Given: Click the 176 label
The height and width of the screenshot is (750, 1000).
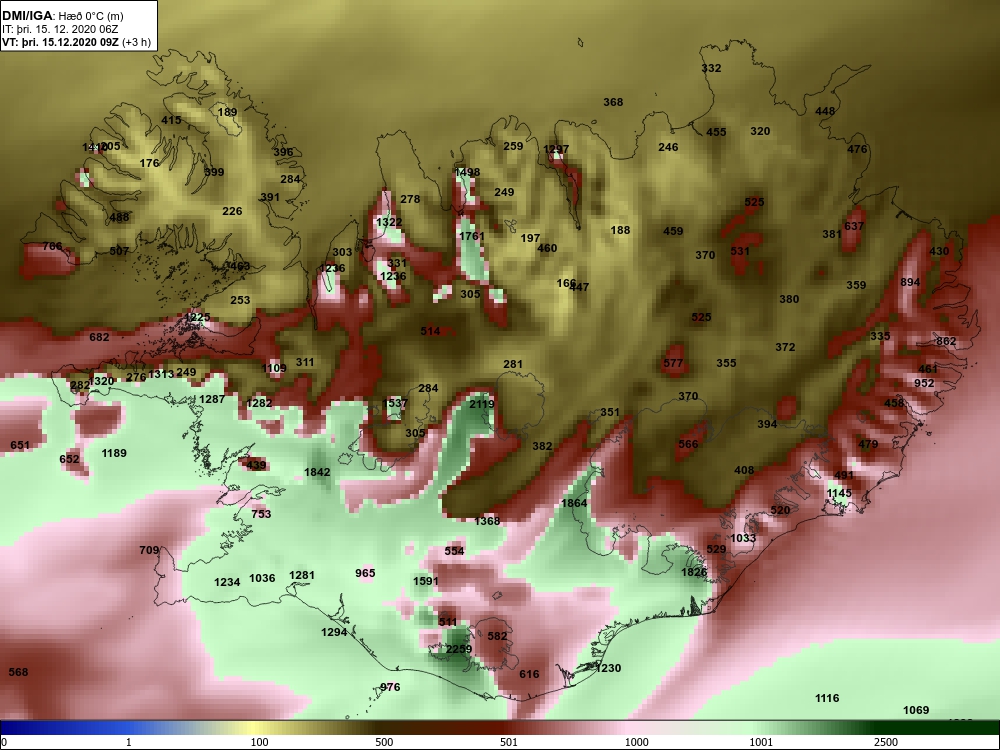Looking at the screenshot, I should pos(149,163).
